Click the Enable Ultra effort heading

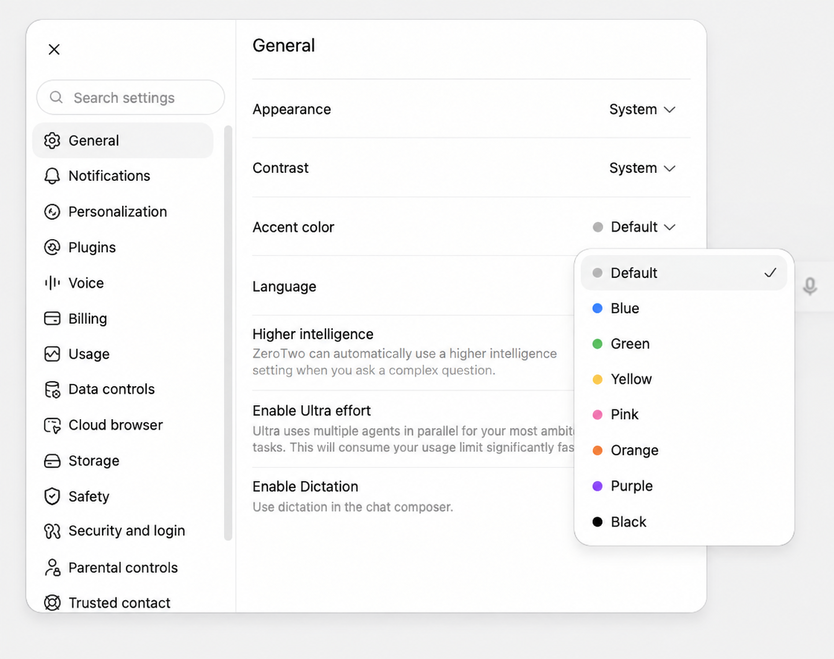312,411
